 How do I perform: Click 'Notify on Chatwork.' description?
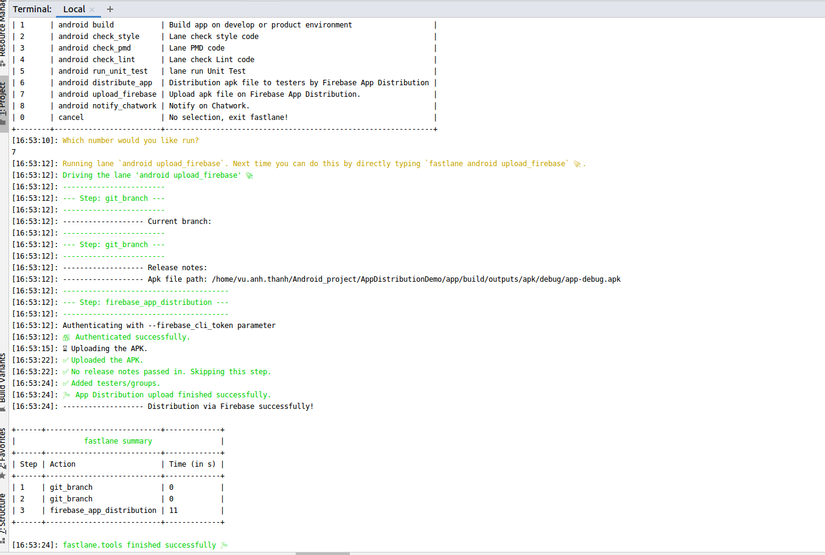pos(209,106)
